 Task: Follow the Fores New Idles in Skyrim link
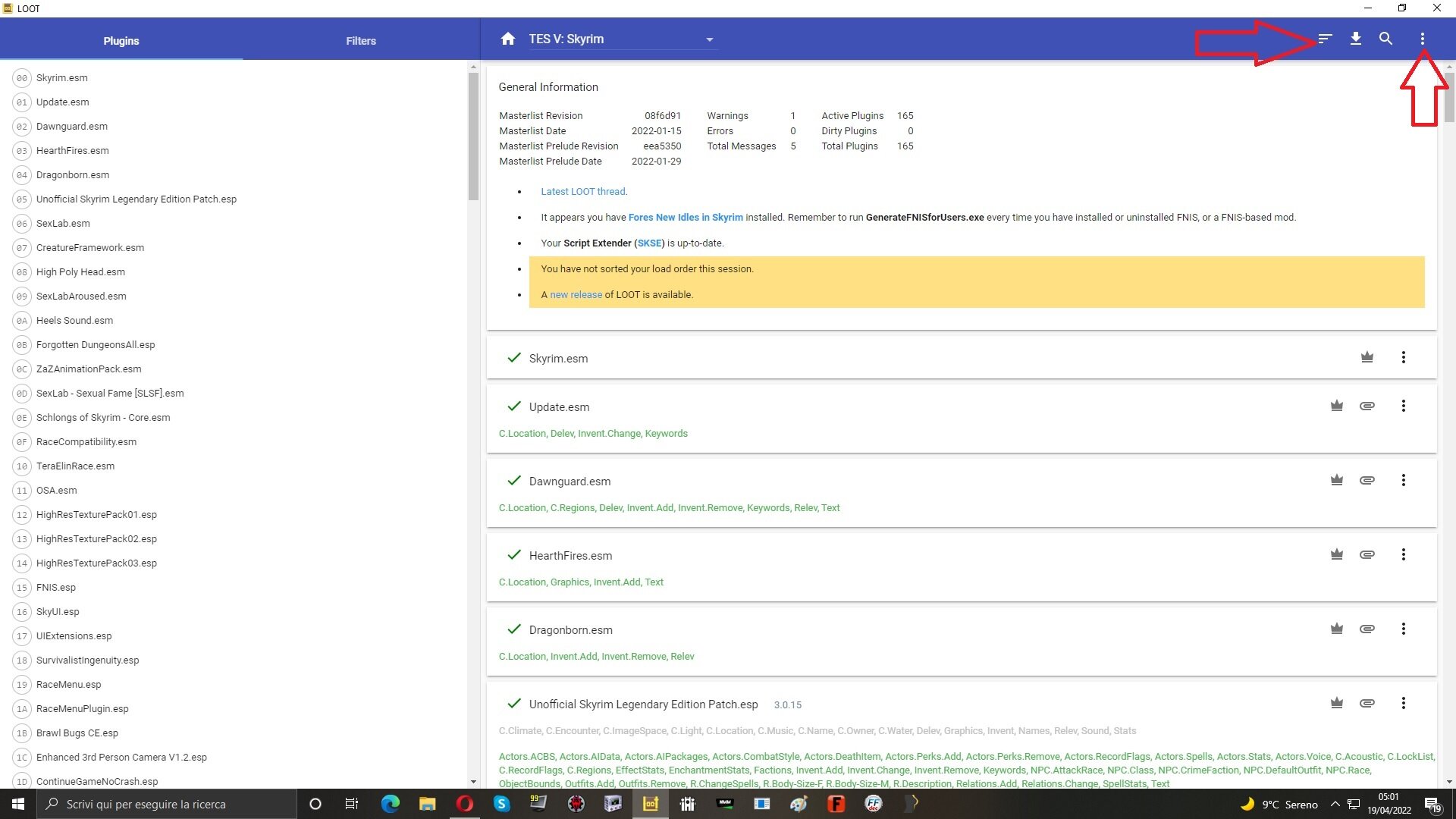tap(686, 218)
